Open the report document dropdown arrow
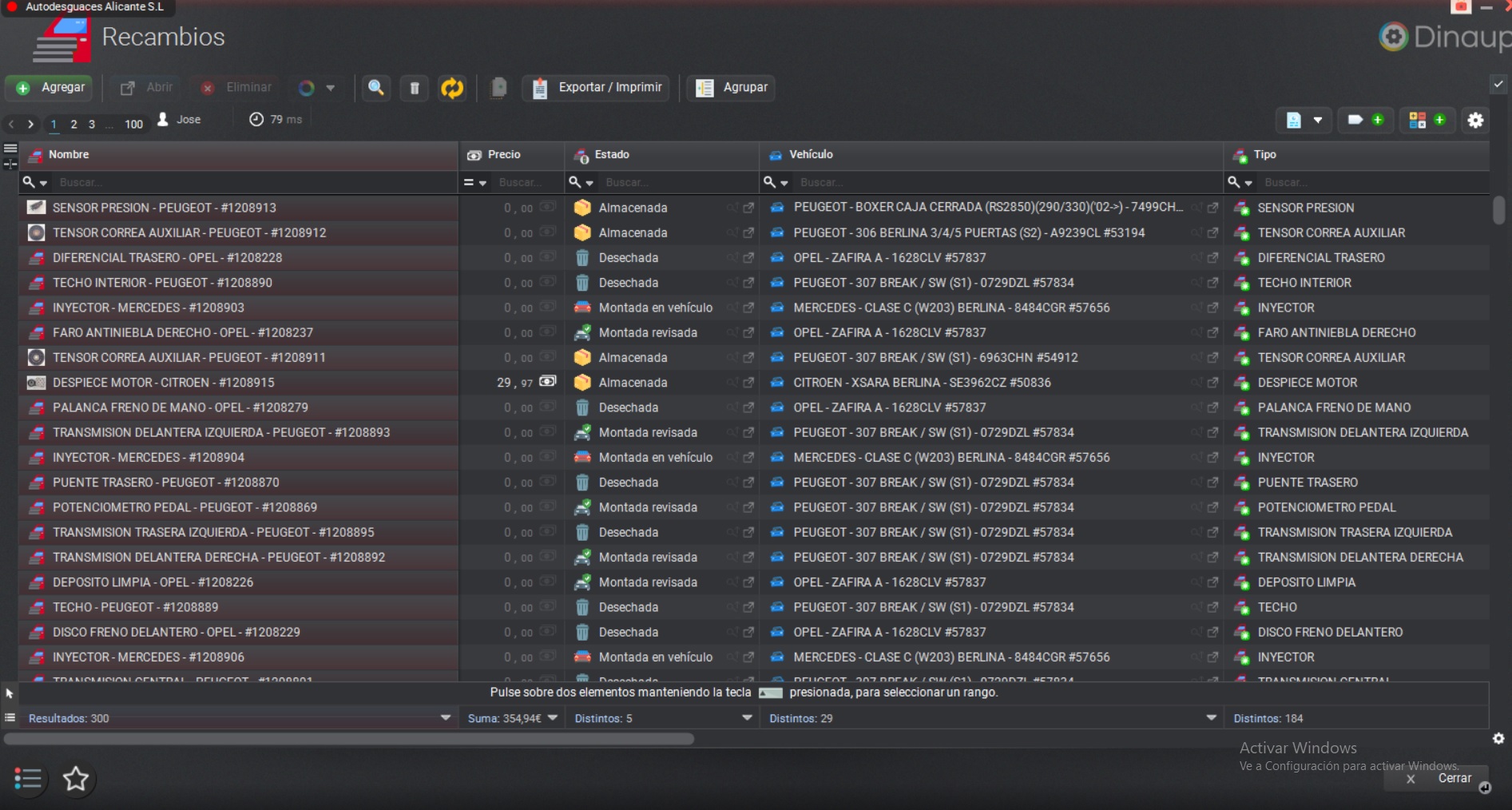1512x810 pixels. click(1318, 121)
